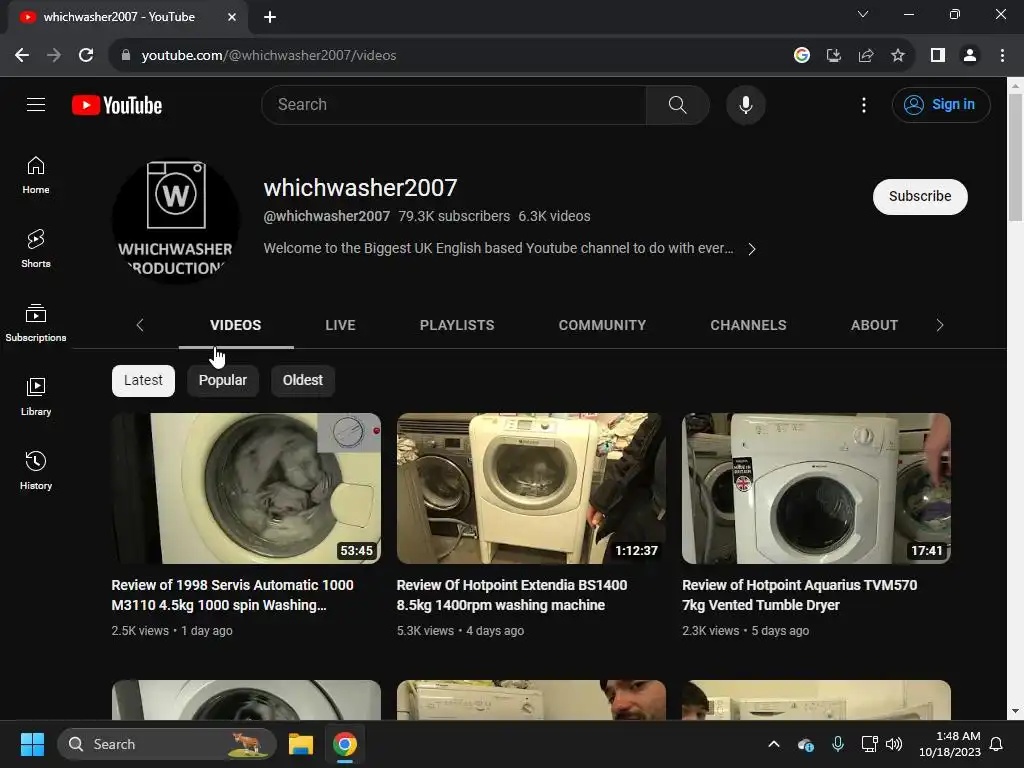Screen dimensions: 1024x768
Task: Show more channel tabs arrow
Action: (940, 325)
